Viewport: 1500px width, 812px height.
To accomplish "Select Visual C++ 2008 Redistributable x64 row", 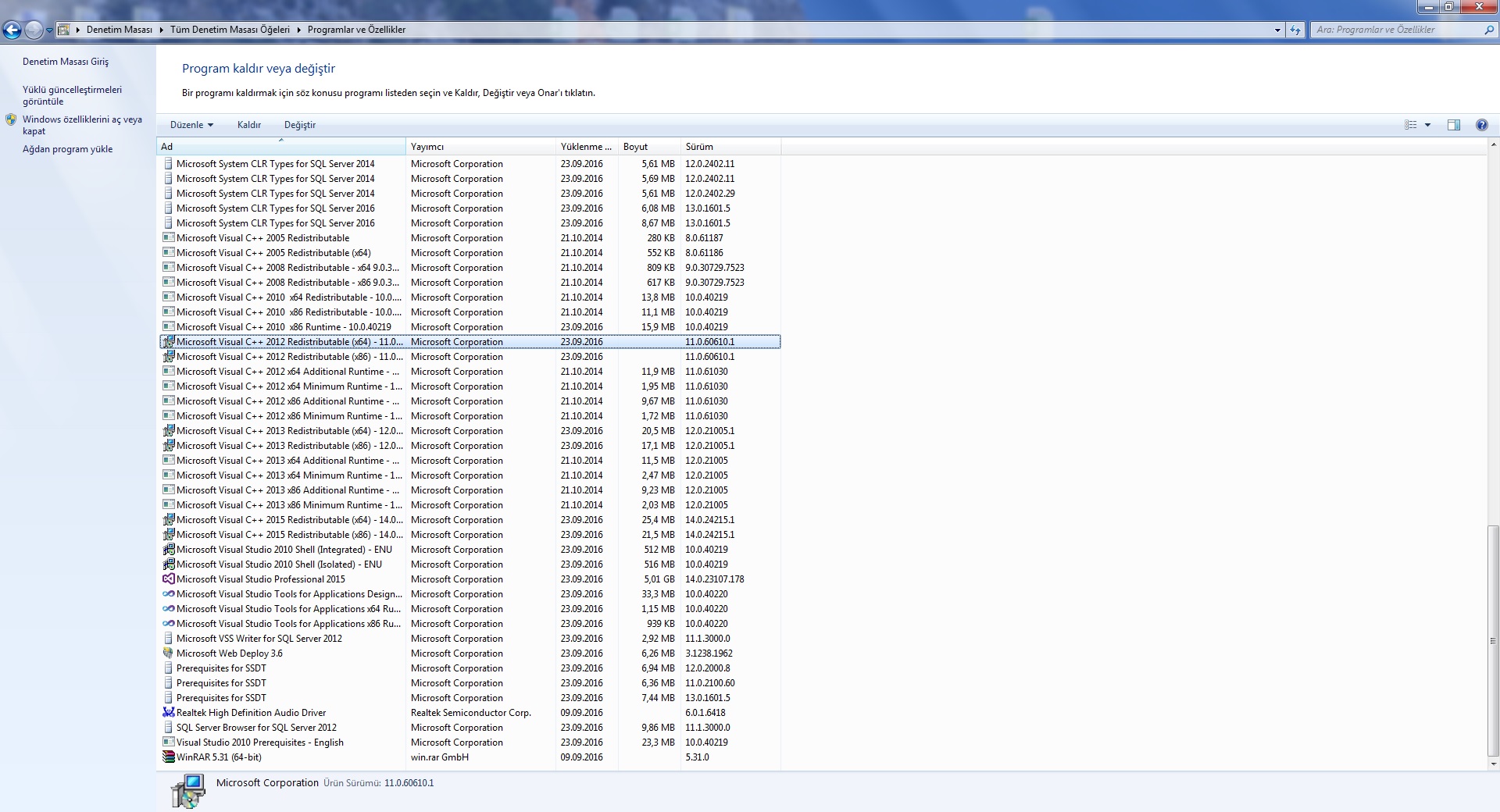I will tap(470, 268).
